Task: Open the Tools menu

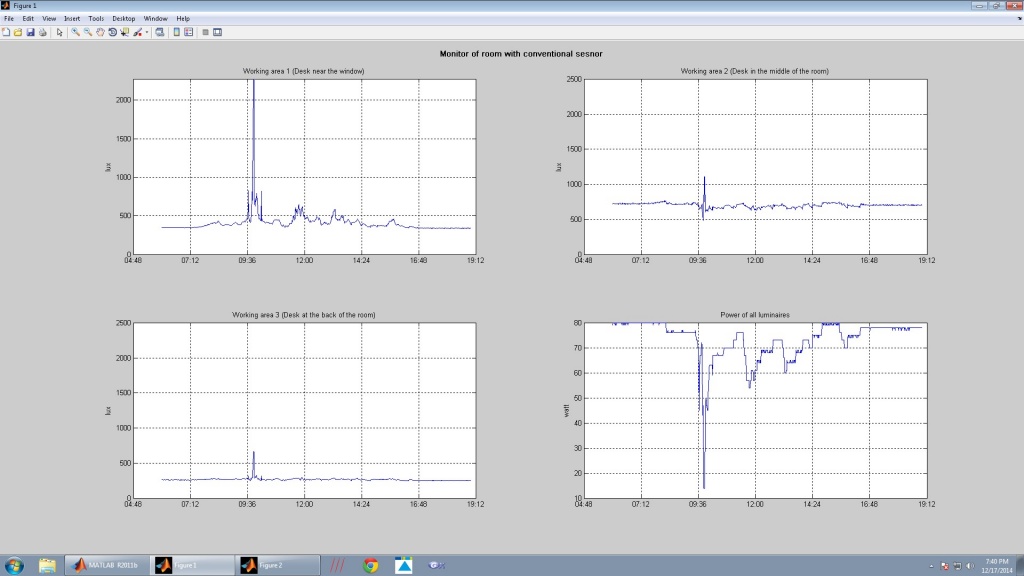Action: point(96,18)
